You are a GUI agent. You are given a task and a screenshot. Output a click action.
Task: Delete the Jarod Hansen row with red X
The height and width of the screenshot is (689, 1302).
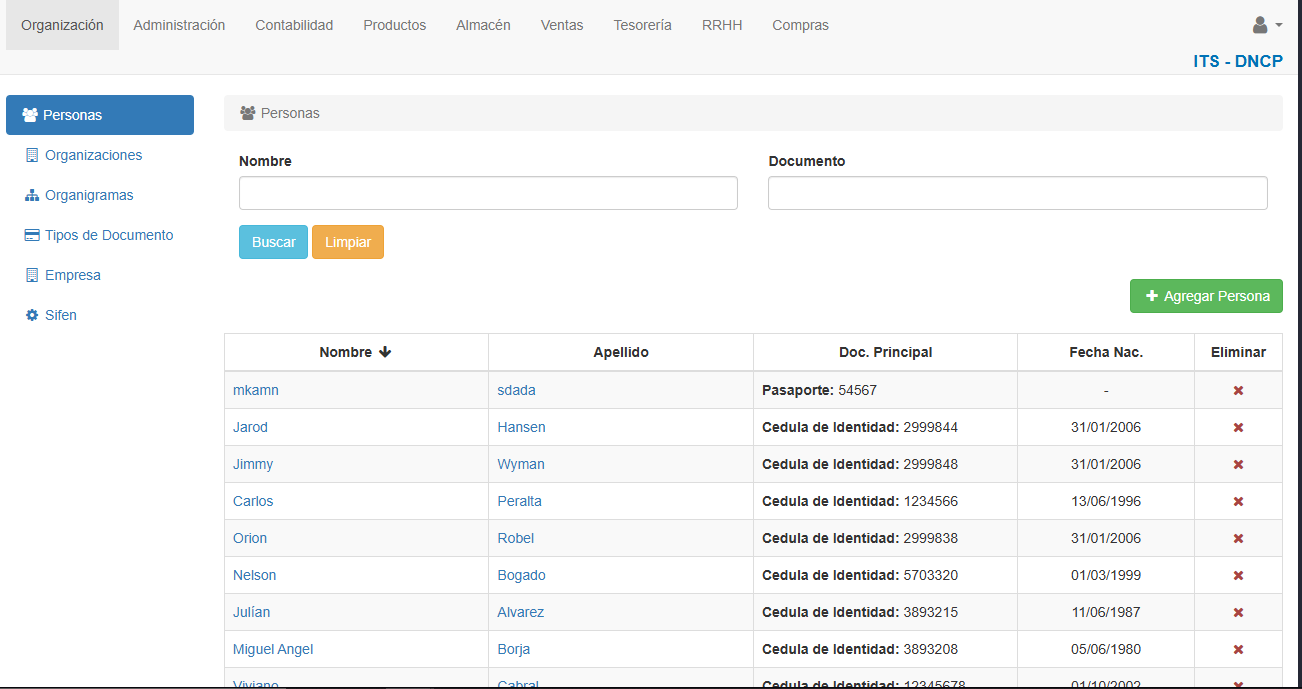pyautogui.click(x=1238, y=427)
